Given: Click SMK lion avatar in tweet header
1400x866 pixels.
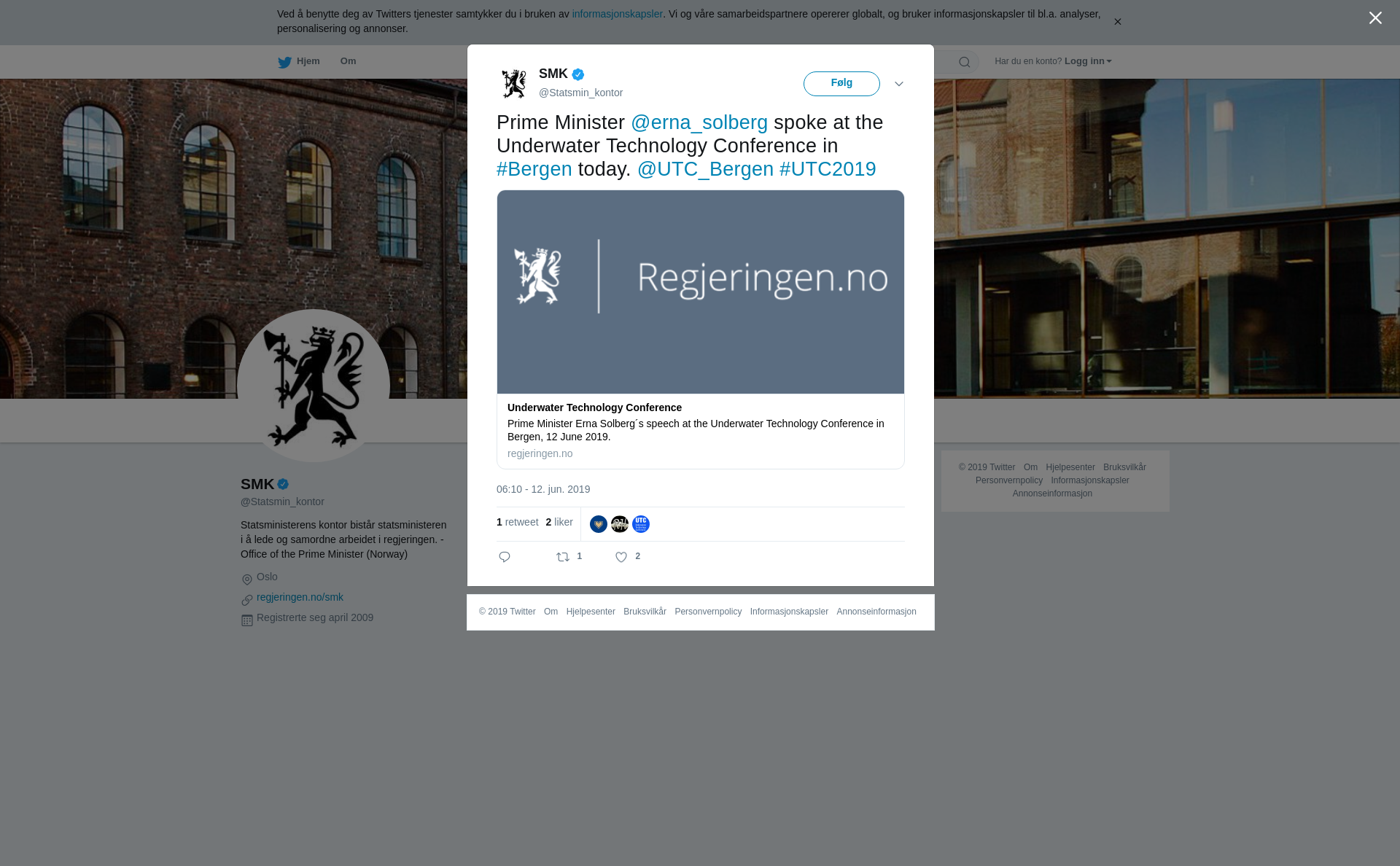Looking at the screenshot, I should (514, 84).
